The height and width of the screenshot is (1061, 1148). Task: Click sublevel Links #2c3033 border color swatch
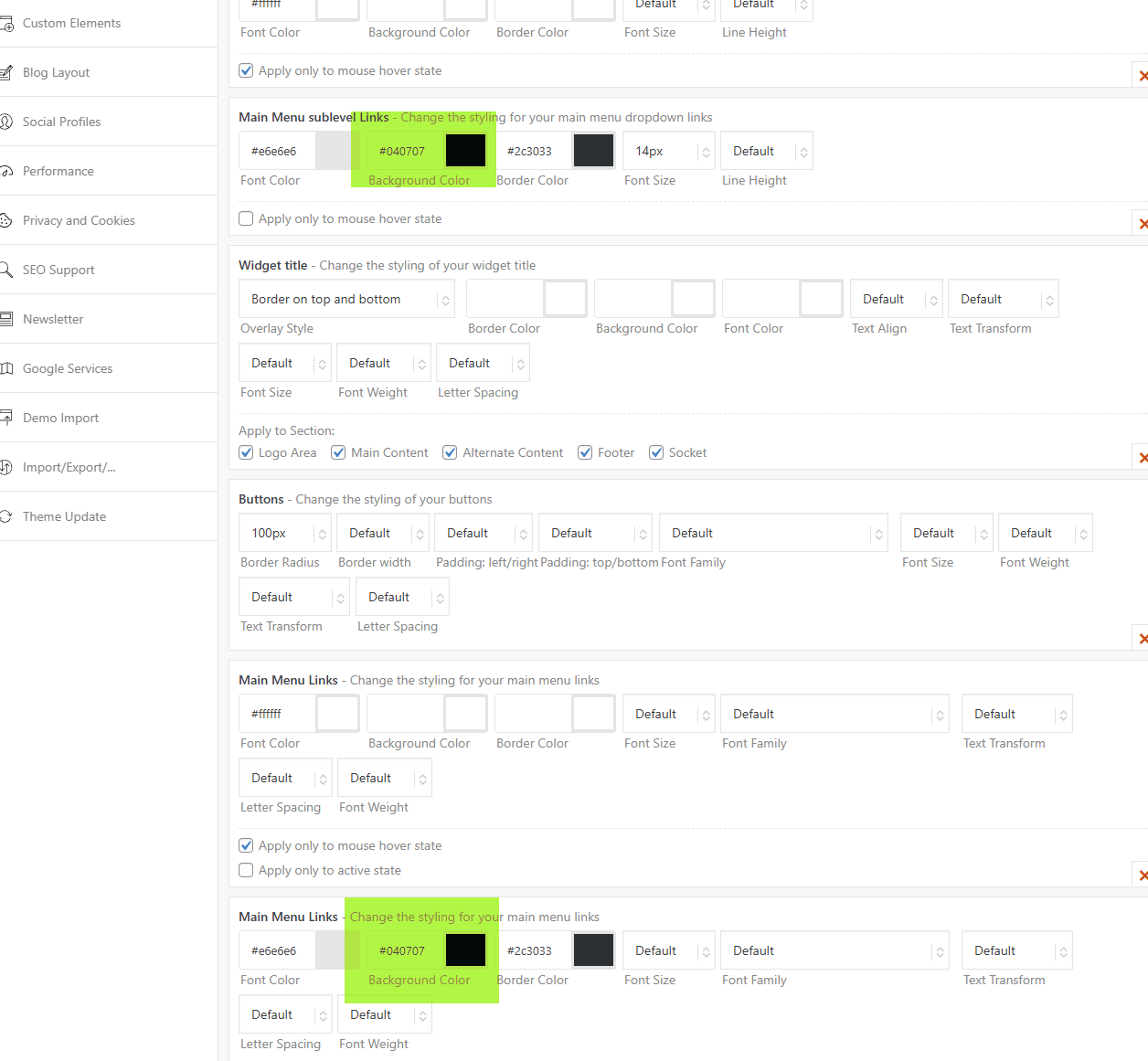(593, 151)
